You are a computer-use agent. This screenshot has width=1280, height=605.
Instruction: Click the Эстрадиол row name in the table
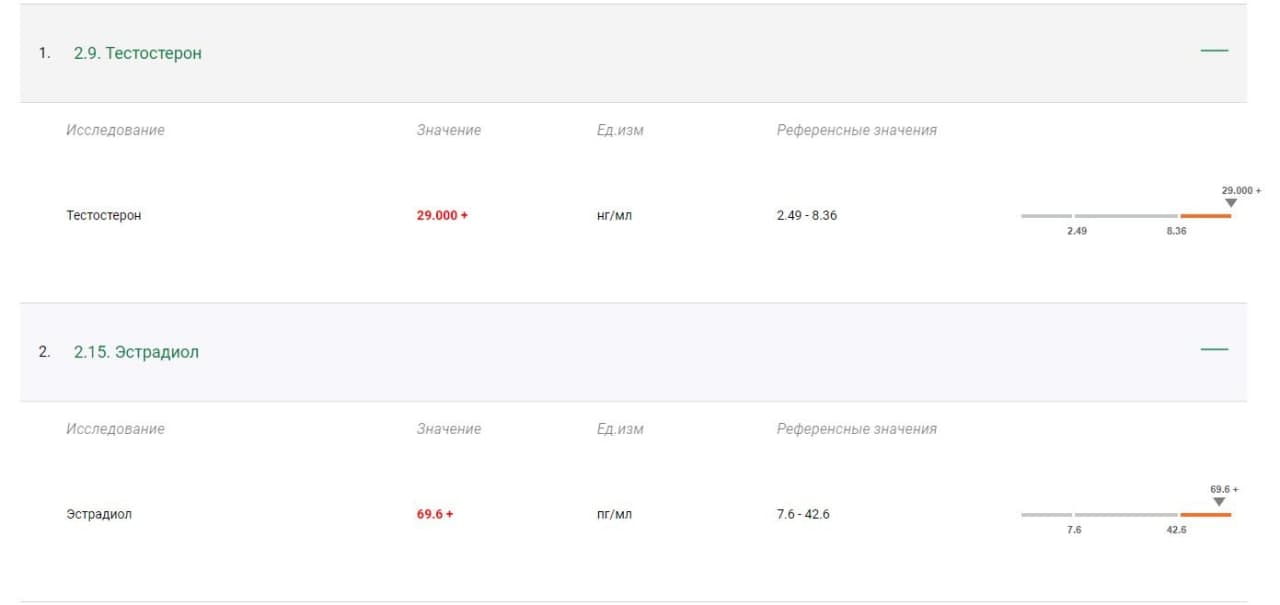coord(99,515)
